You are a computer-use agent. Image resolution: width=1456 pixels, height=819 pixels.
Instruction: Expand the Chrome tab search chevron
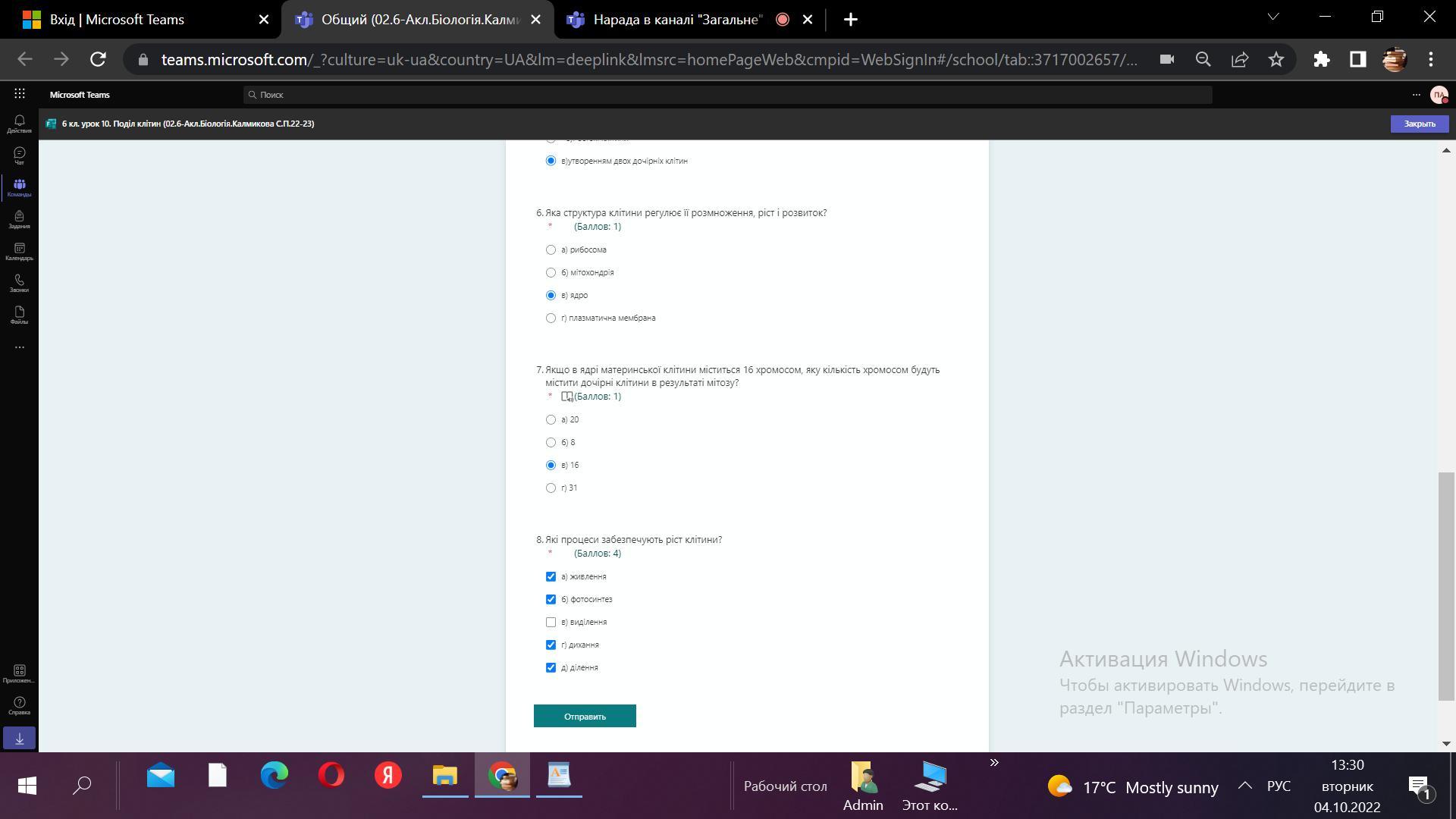pyautogui.click(x=1273, y=17)
